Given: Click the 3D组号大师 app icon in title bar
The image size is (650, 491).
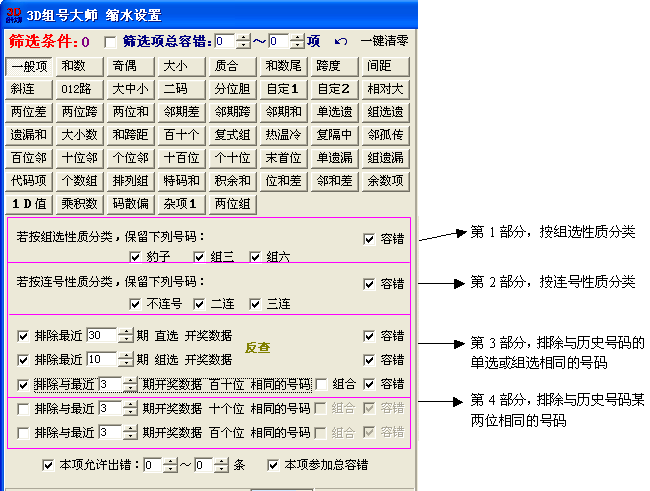Looking at the screenshot, I should tap(15, 15).
